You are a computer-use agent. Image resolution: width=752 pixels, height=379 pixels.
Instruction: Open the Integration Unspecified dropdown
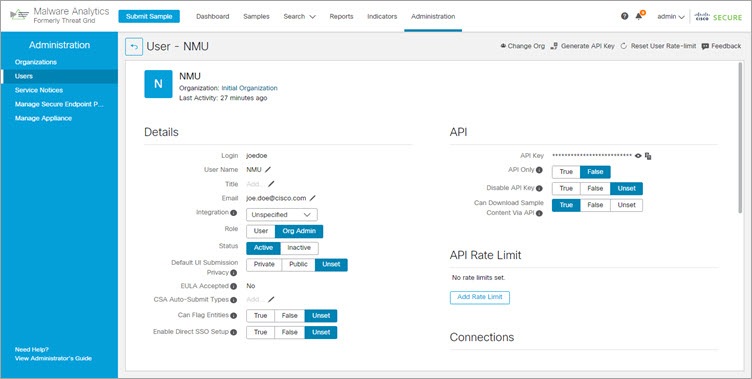[x=282, y=214]
